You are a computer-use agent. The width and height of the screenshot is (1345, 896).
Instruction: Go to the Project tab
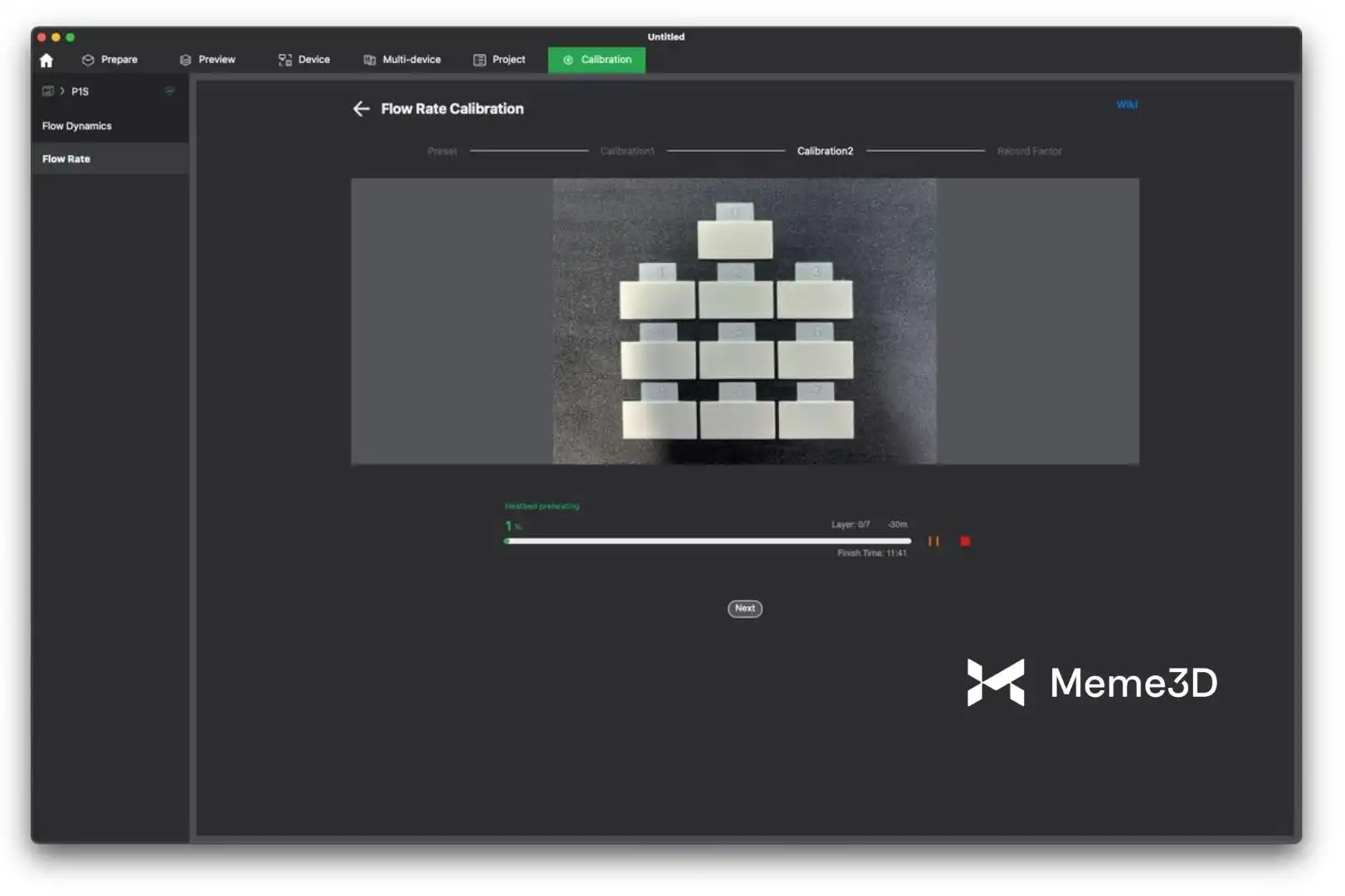click(500, 60)
